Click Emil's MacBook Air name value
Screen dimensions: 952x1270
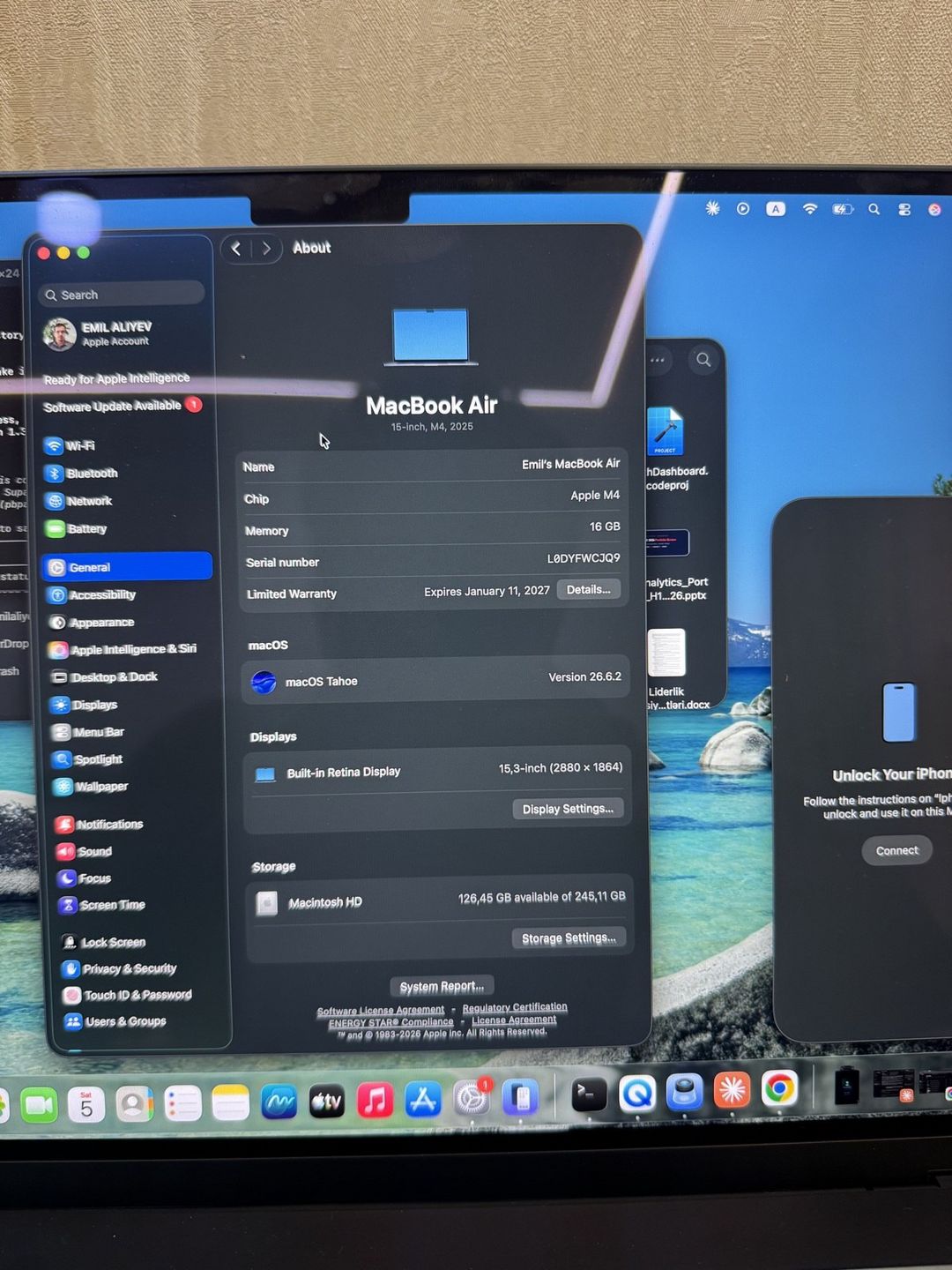(570, 464)
